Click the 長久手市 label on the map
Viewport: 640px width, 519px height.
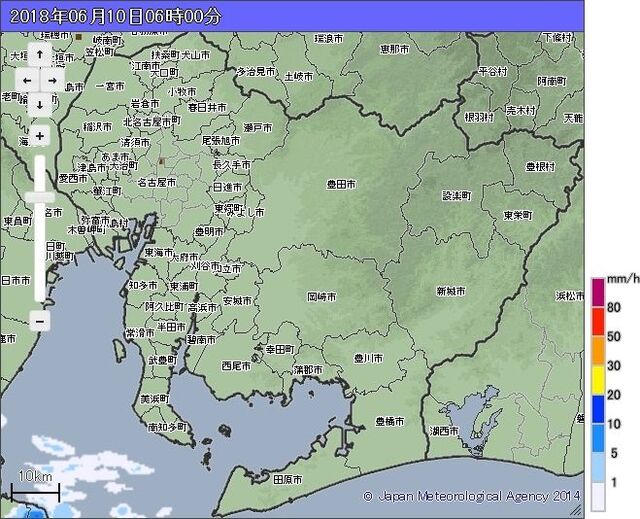click(x=231, y=165)
